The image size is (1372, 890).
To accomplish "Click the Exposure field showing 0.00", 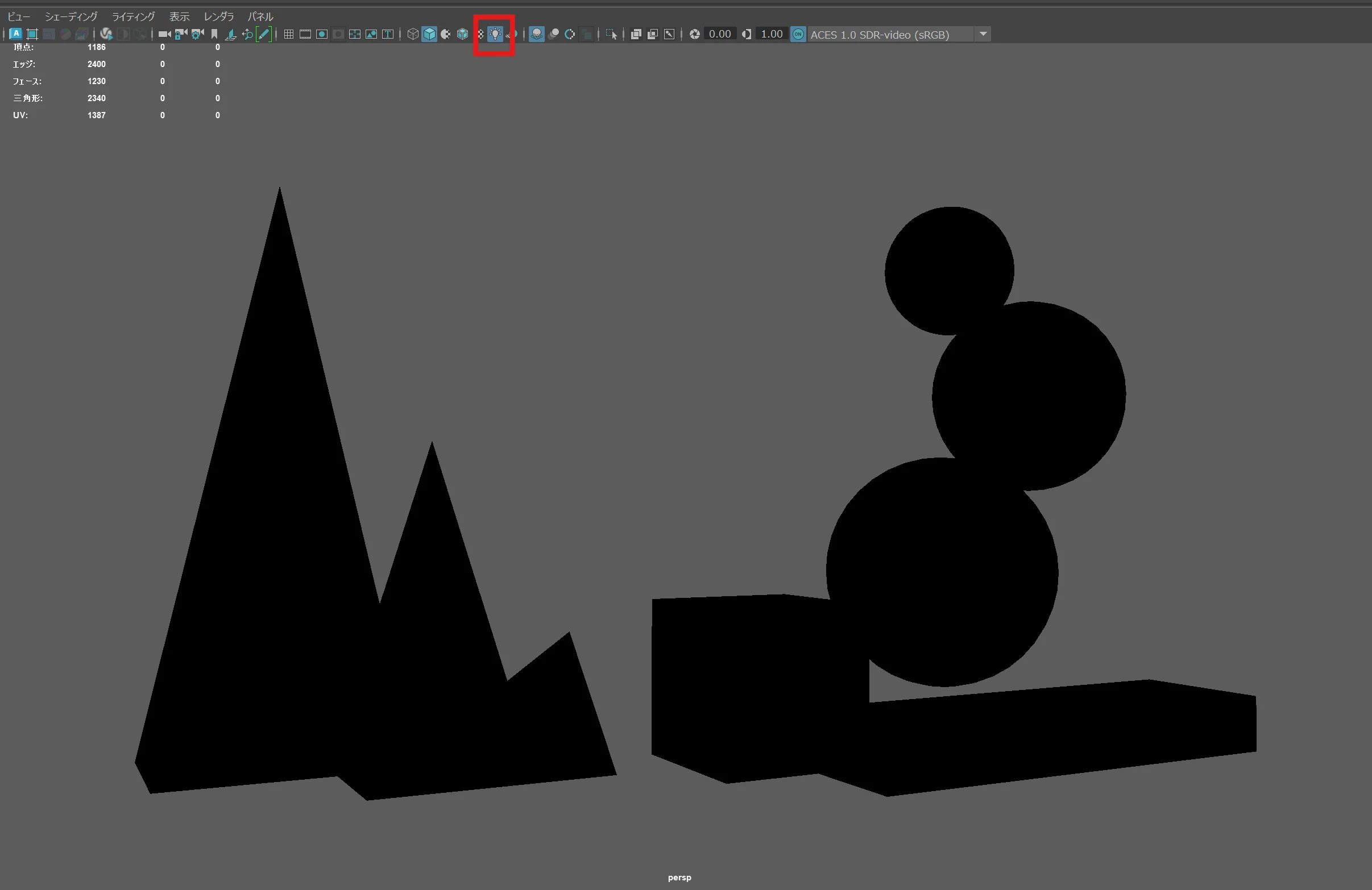I will pyautogui.click(x=720, y=34).
